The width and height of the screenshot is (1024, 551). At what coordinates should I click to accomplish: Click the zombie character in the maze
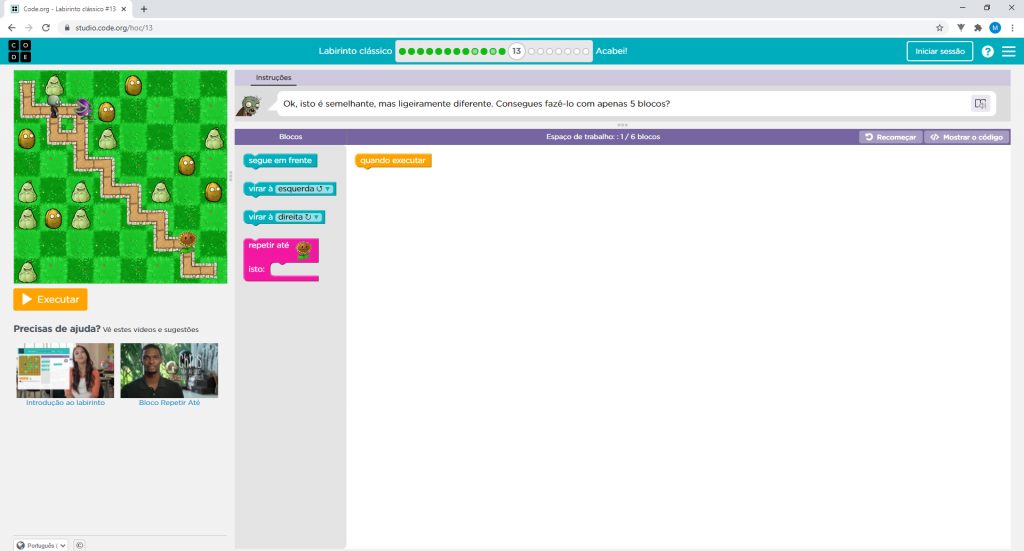pos(54,104)
